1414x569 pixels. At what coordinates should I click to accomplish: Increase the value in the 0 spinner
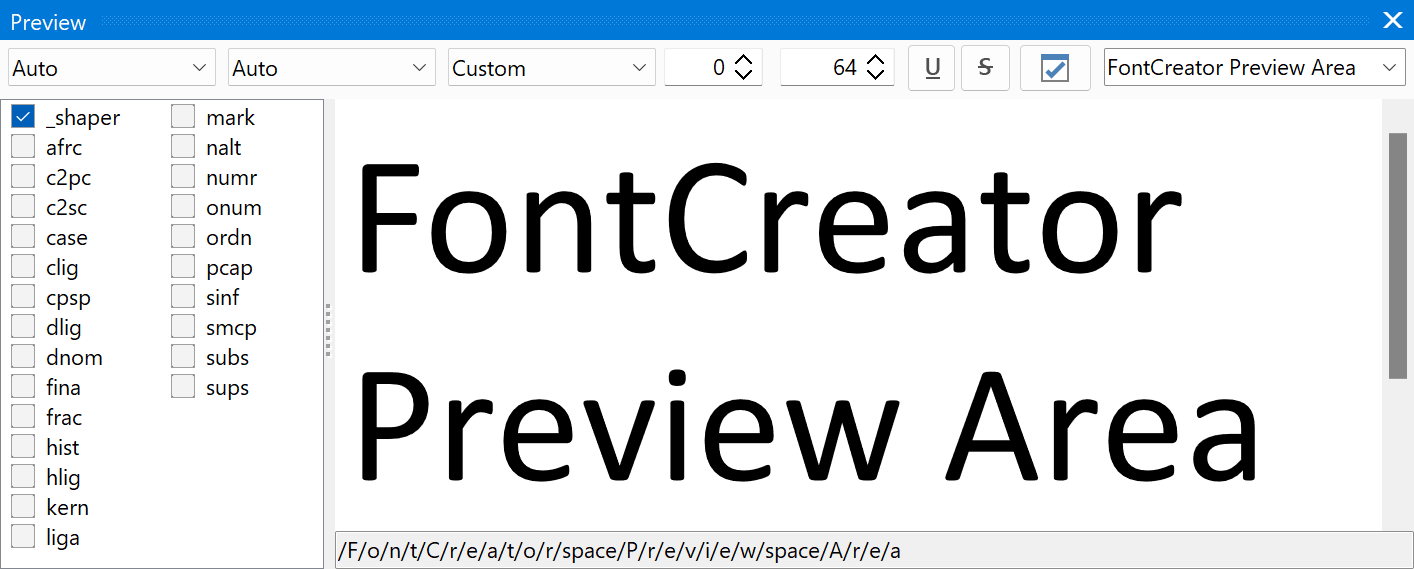[x=744, y=60]
